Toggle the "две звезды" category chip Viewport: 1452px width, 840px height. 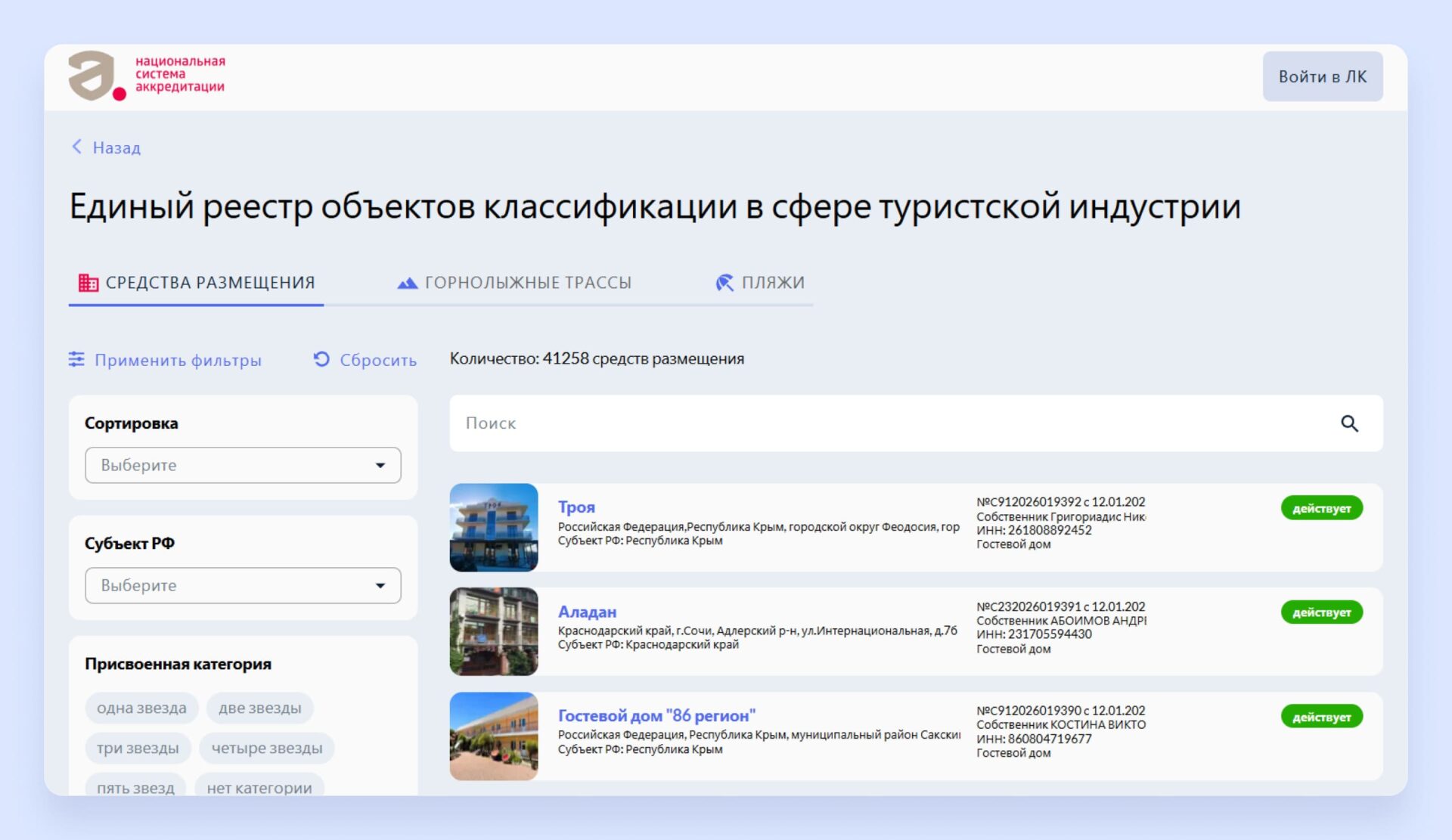(x=259, y=708)
